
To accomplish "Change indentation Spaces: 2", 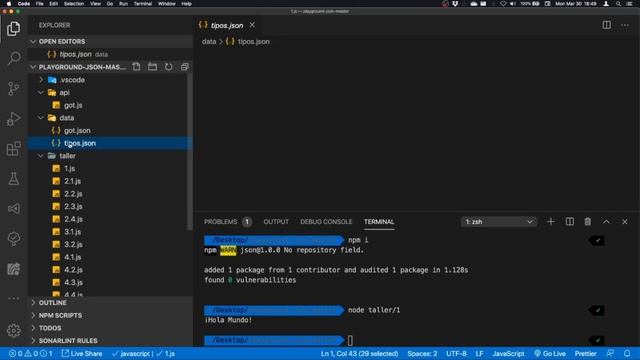I will click(x=422, y=353).
